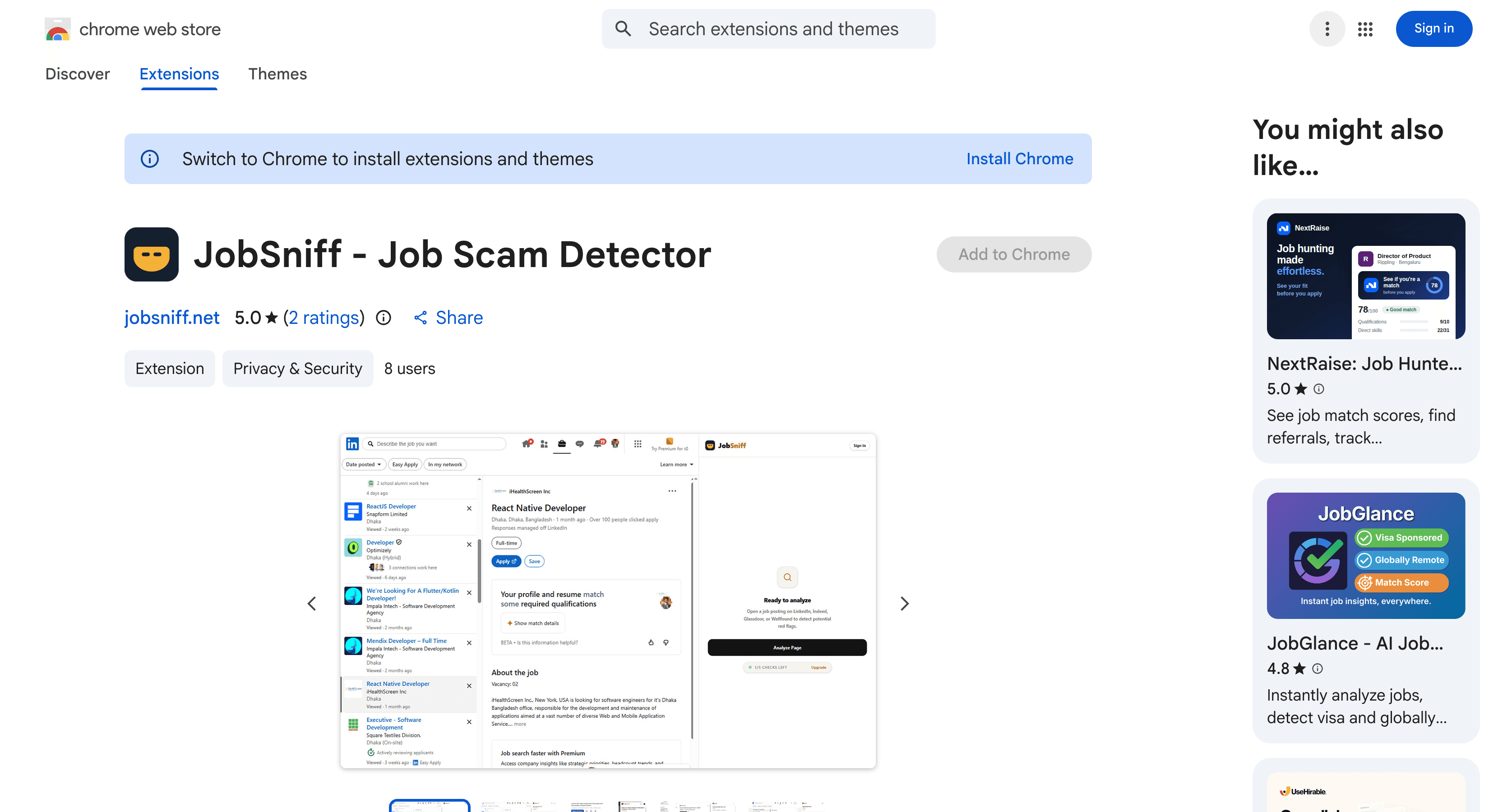
Task: Open the Google apps grid
Action: [1365, 28]
